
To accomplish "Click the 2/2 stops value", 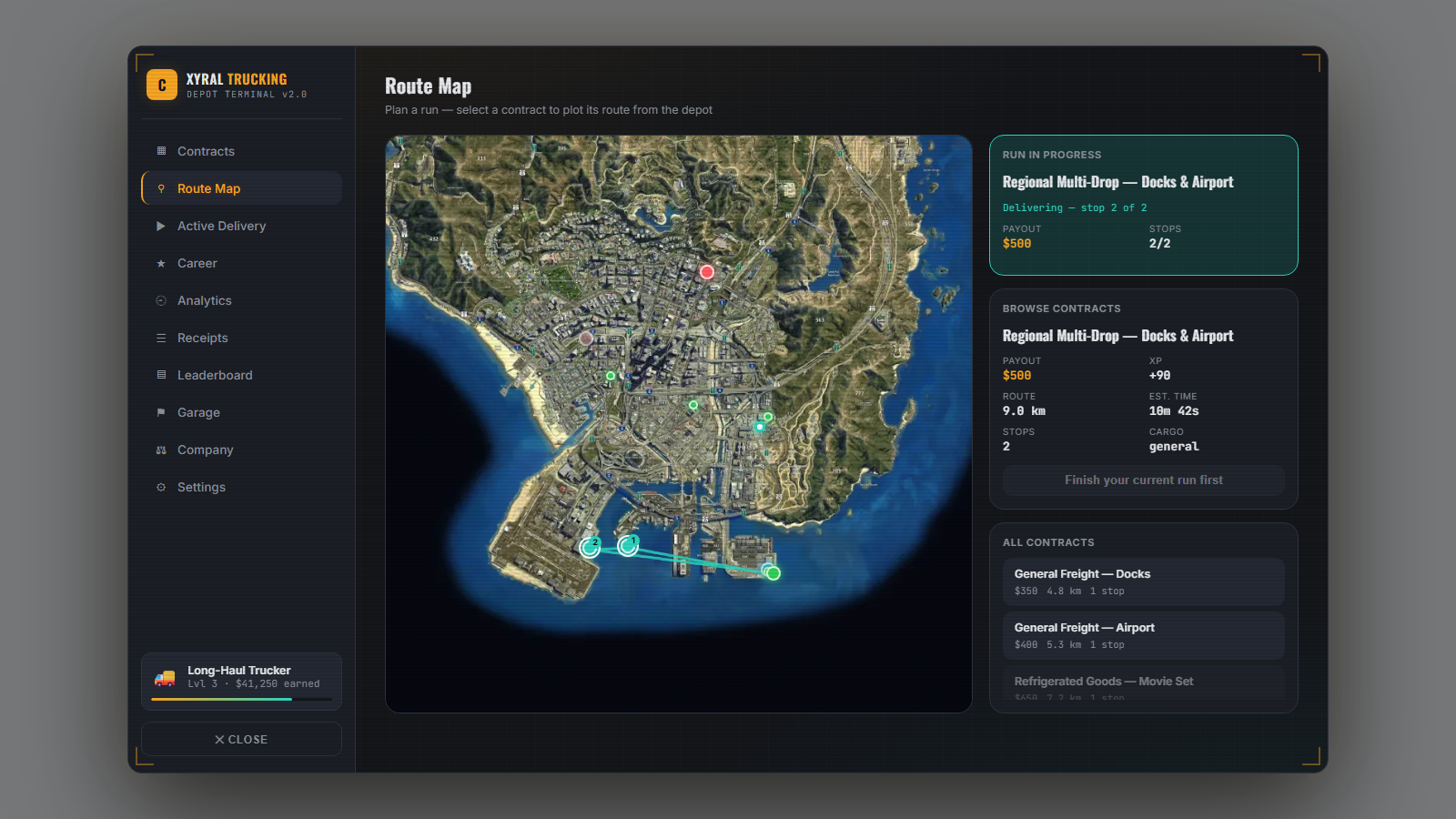I will click(x=1159, y=244).
